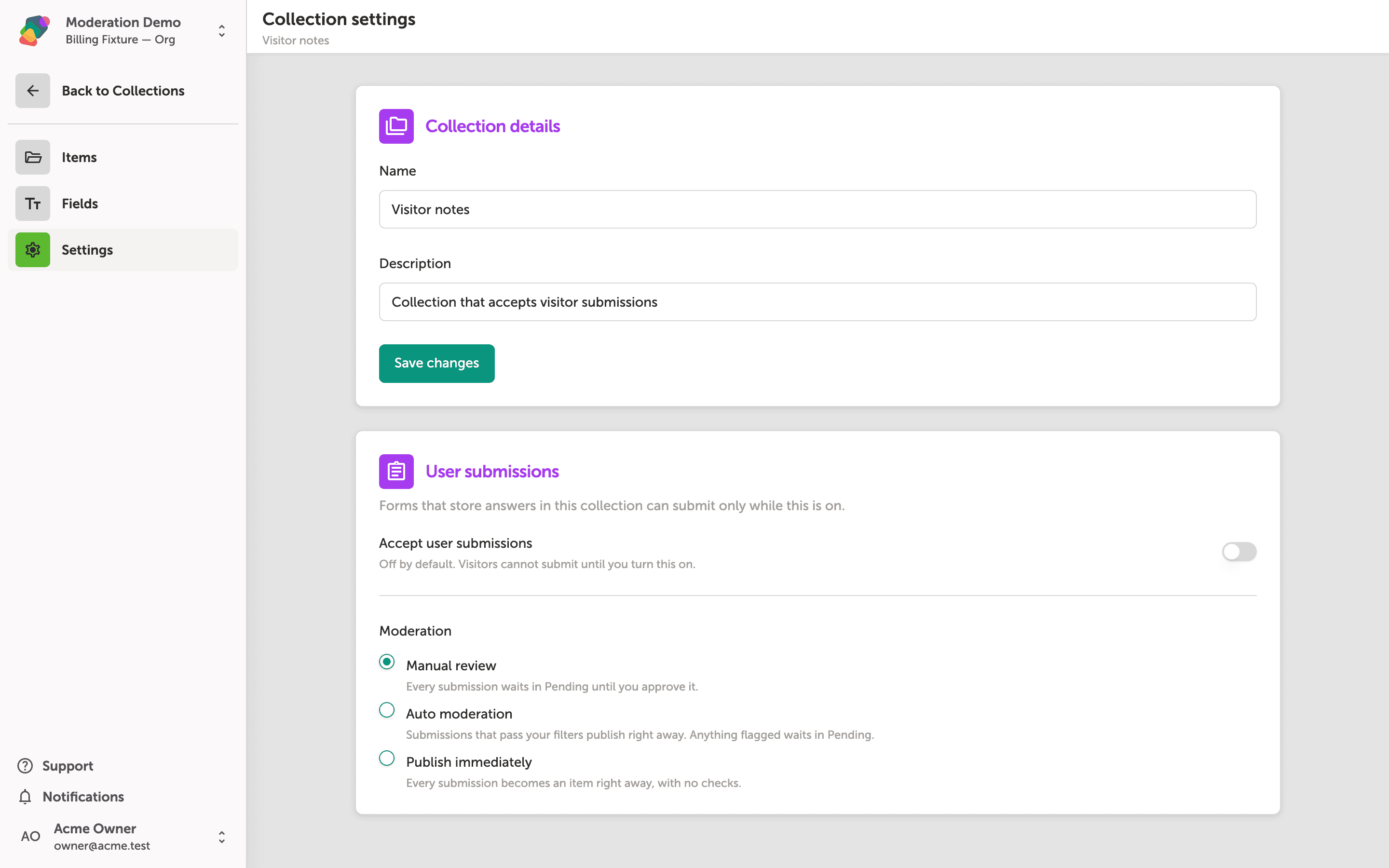Click the Support question-mark icon

coord(25,766)
